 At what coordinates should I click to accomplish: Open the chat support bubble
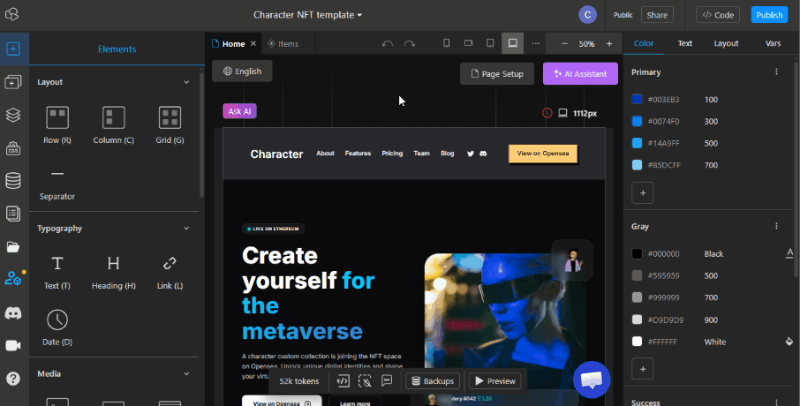[x=591, y=379]
